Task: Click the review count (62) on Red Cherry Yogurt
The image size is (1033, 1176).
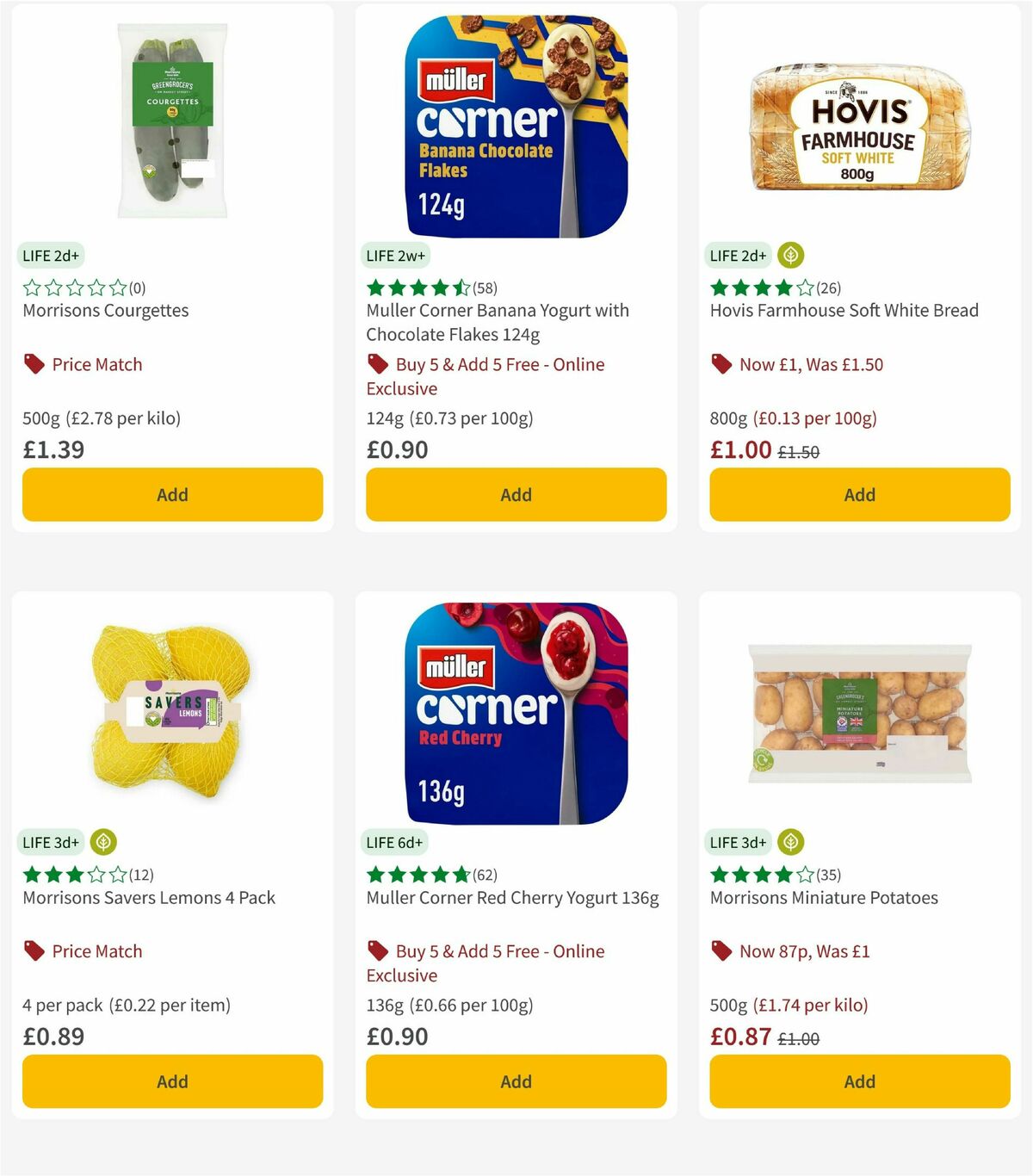Action: pos(484,874)
